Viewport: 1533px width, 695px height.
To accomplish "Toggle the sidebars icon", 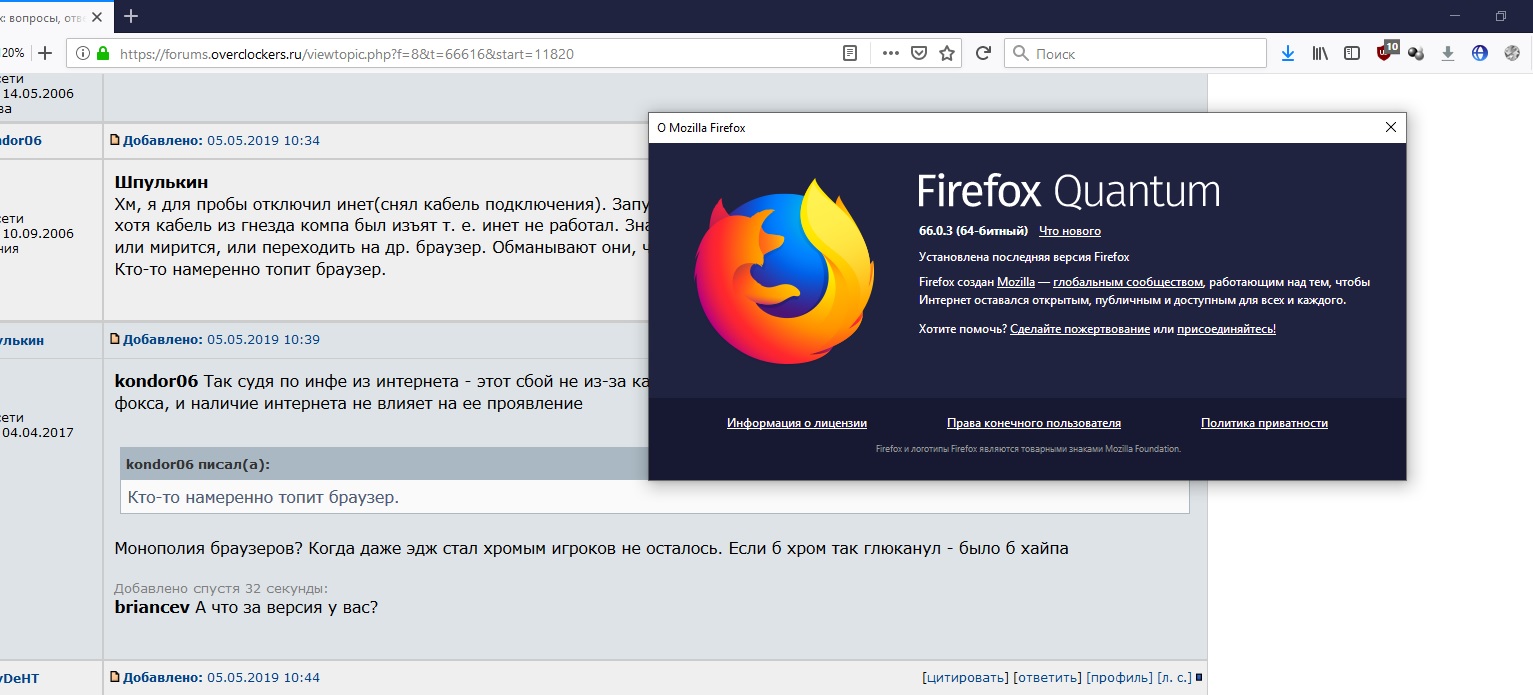I will 1352,53.
